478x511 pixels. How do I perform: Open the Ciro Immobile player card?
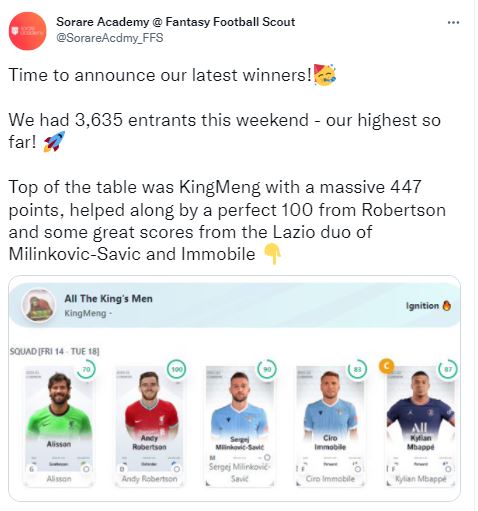[330, 426]
